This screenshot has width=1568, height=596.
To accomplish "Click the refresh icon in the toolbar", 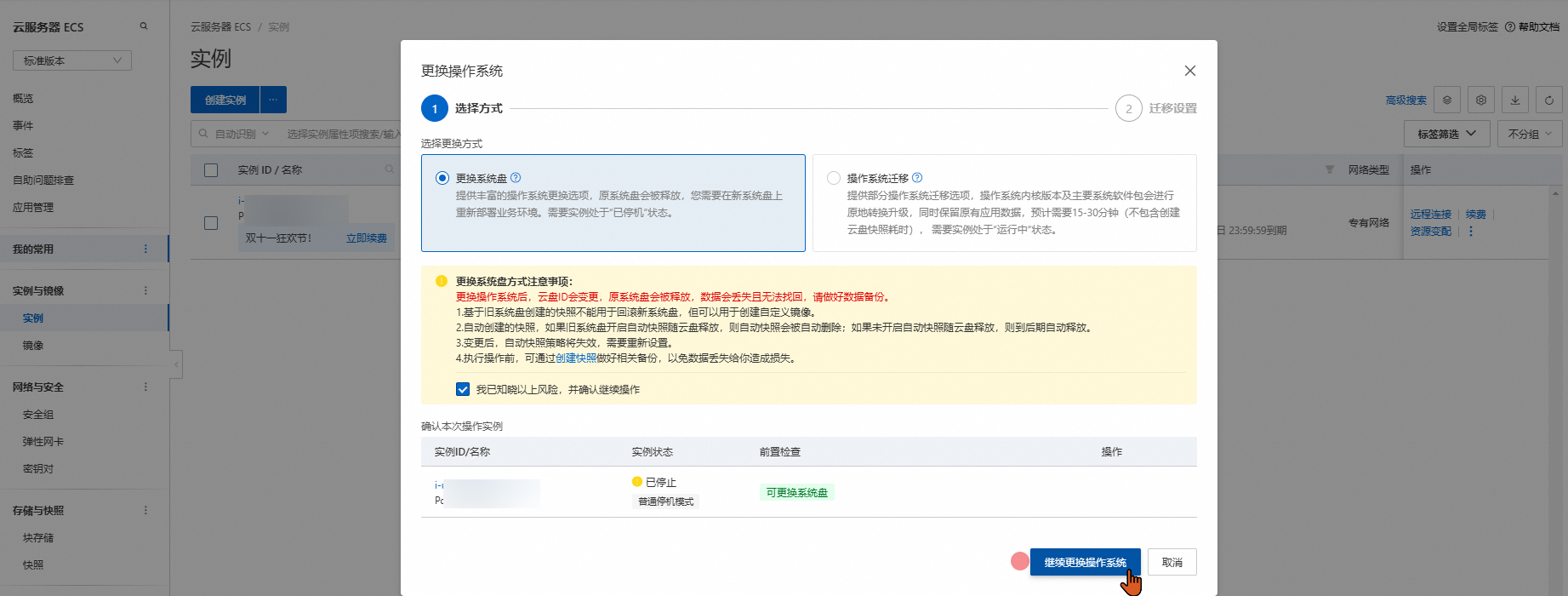I will 1549,100.
